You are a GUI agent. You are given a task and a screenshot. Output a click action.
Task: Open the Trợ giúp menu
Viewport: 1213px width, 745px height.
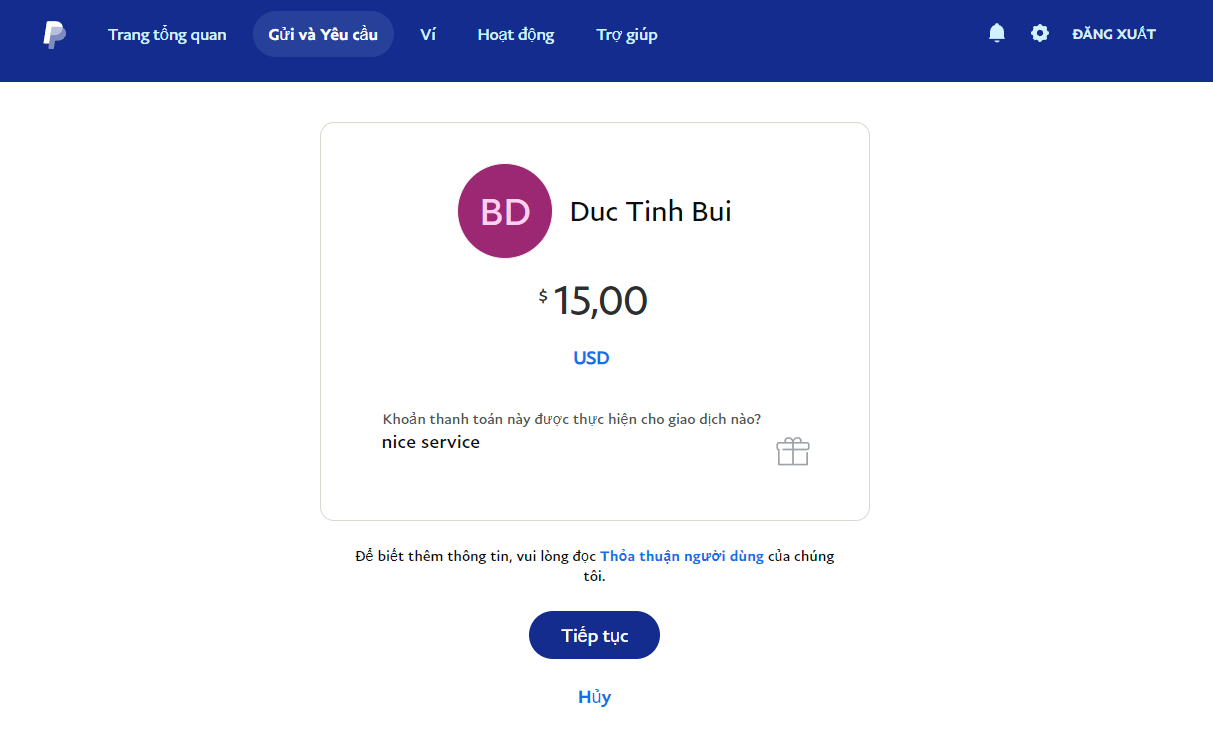[627, 35]
